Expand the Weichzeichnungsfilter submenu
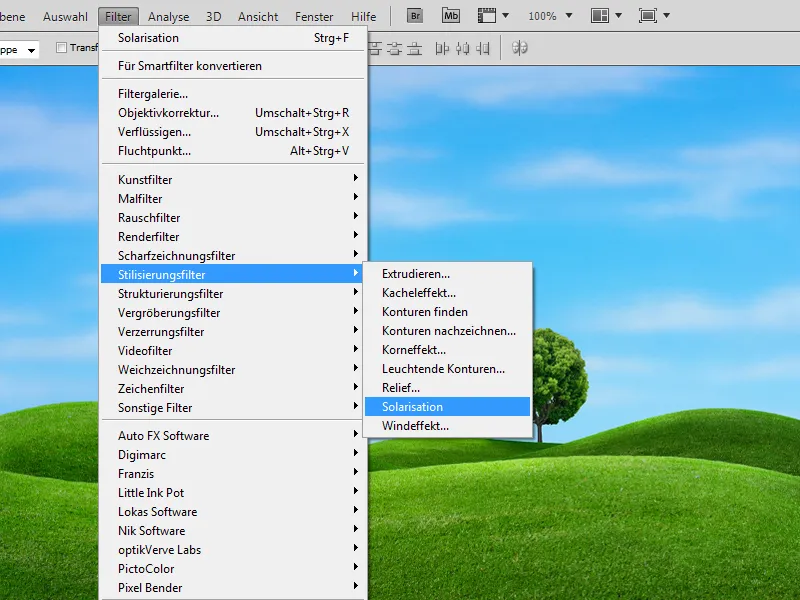The height and width of the screenshot is (600, 800). click(x=233, y=370)
